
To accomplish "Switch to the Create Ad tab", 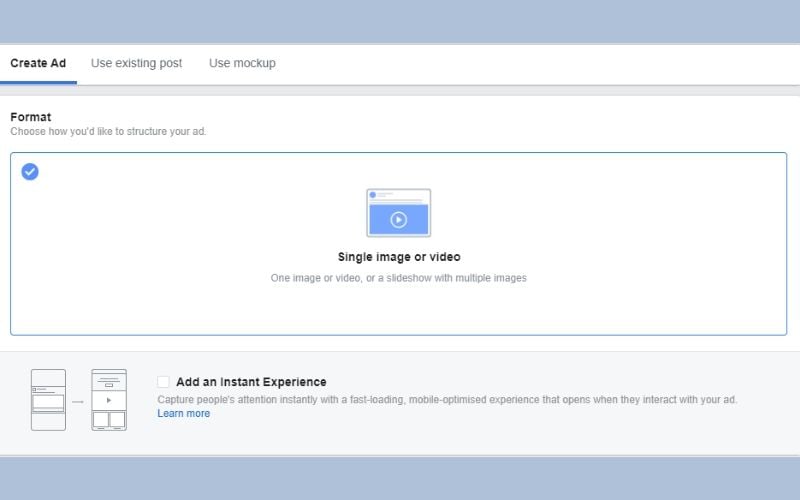I will [38, 63].
